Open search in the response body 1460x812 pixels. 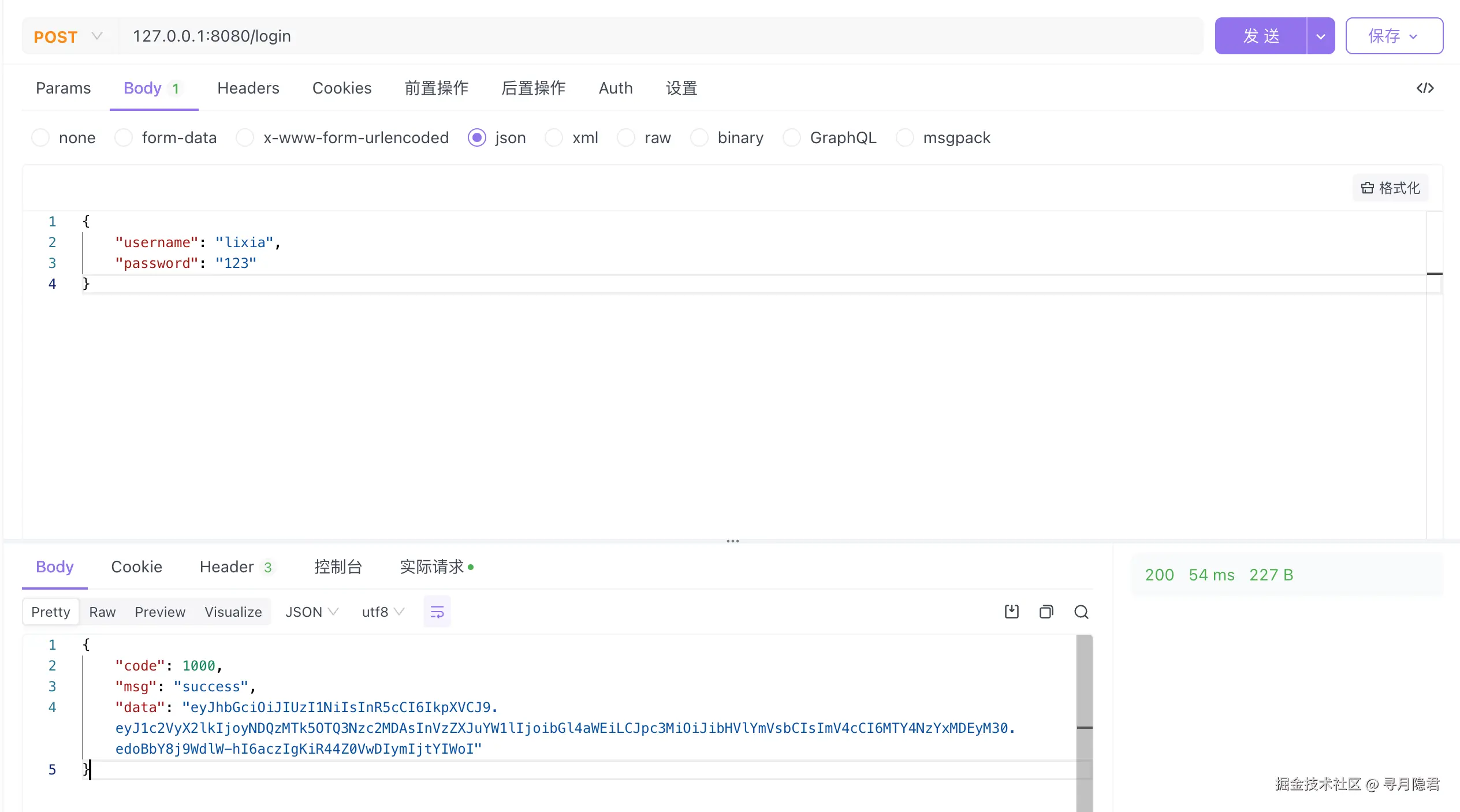(1081, 612)
